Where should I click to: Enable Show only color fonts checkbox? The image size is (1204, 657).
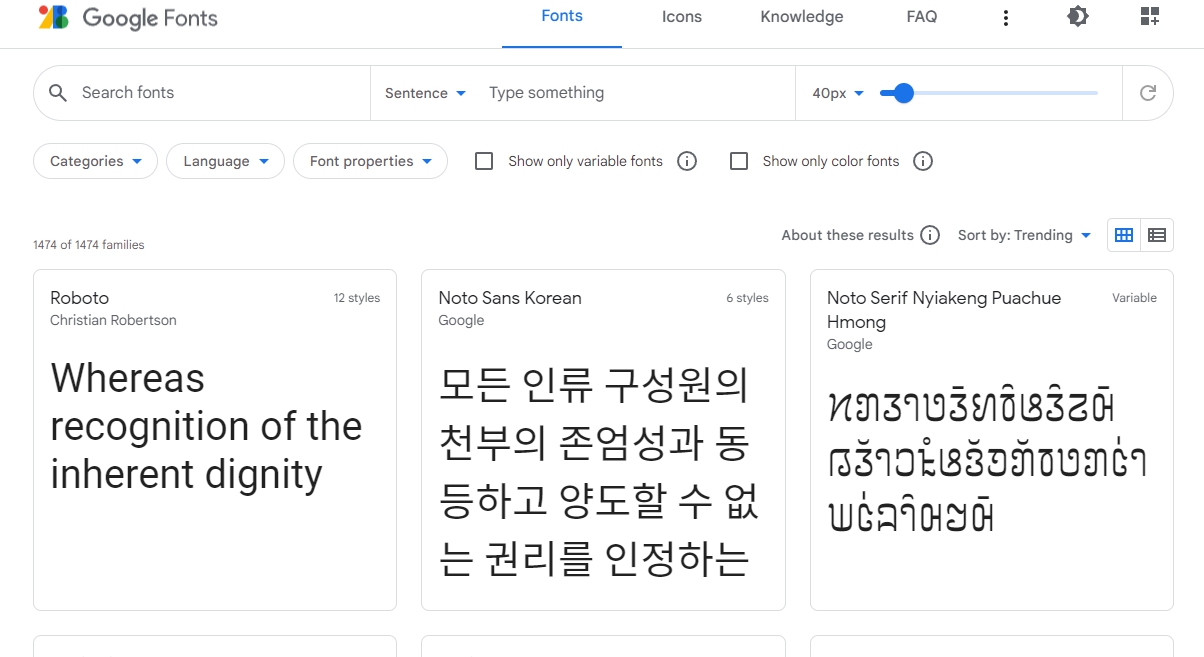pos(739,161)
